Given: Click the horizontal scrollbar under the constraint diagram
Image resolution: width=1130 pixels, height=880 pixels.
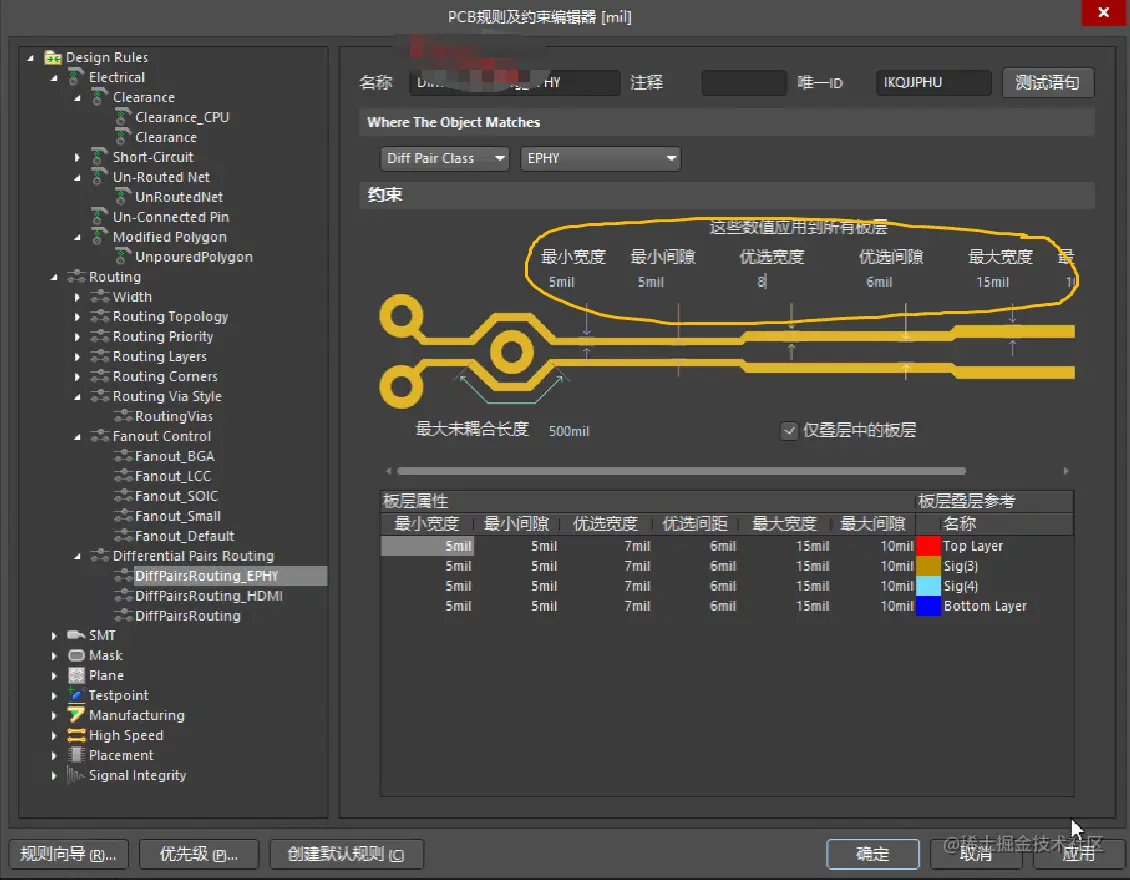Looking at the screenshot, I should click(681, 471).
